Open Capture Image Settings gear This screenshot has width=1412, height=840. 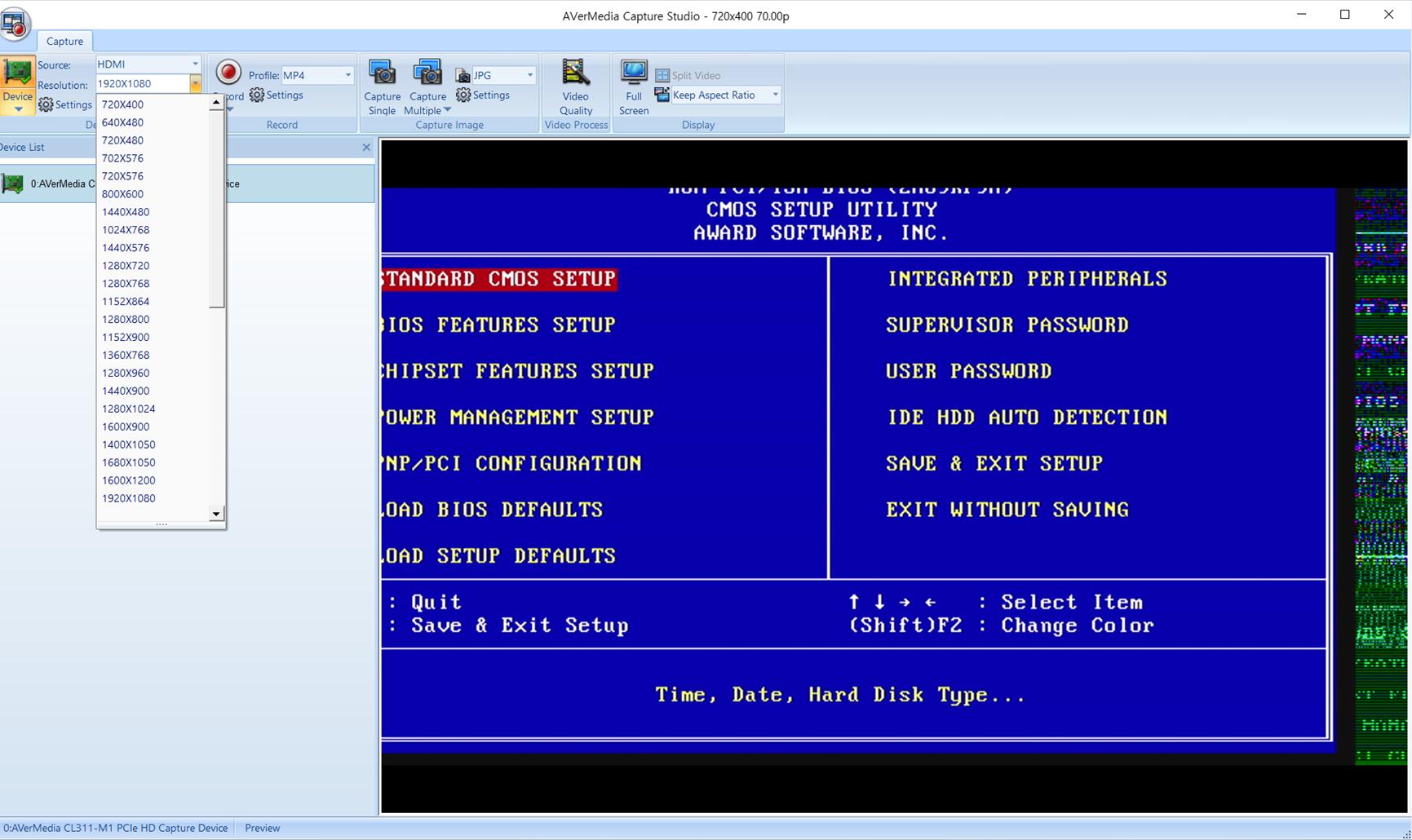coord(483,95)
